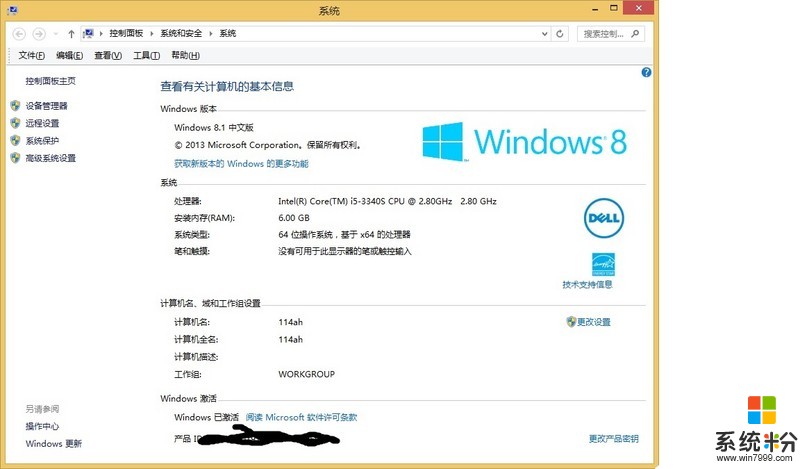This screenshot has height=469, width=800.
Task: Select 控制面板 breadcrumb segment
Action: pyautogui.click(x=126, y=34)
